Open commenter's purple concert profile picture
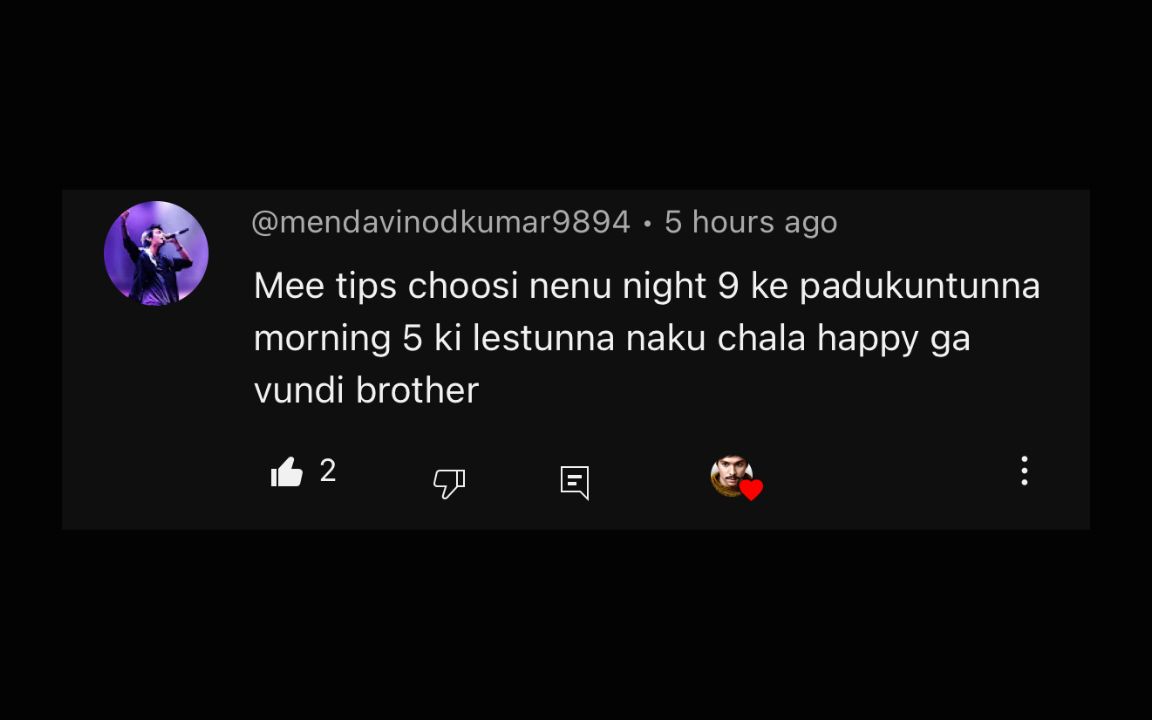Screen dimensions: 1152x720 tap(156, 253)
